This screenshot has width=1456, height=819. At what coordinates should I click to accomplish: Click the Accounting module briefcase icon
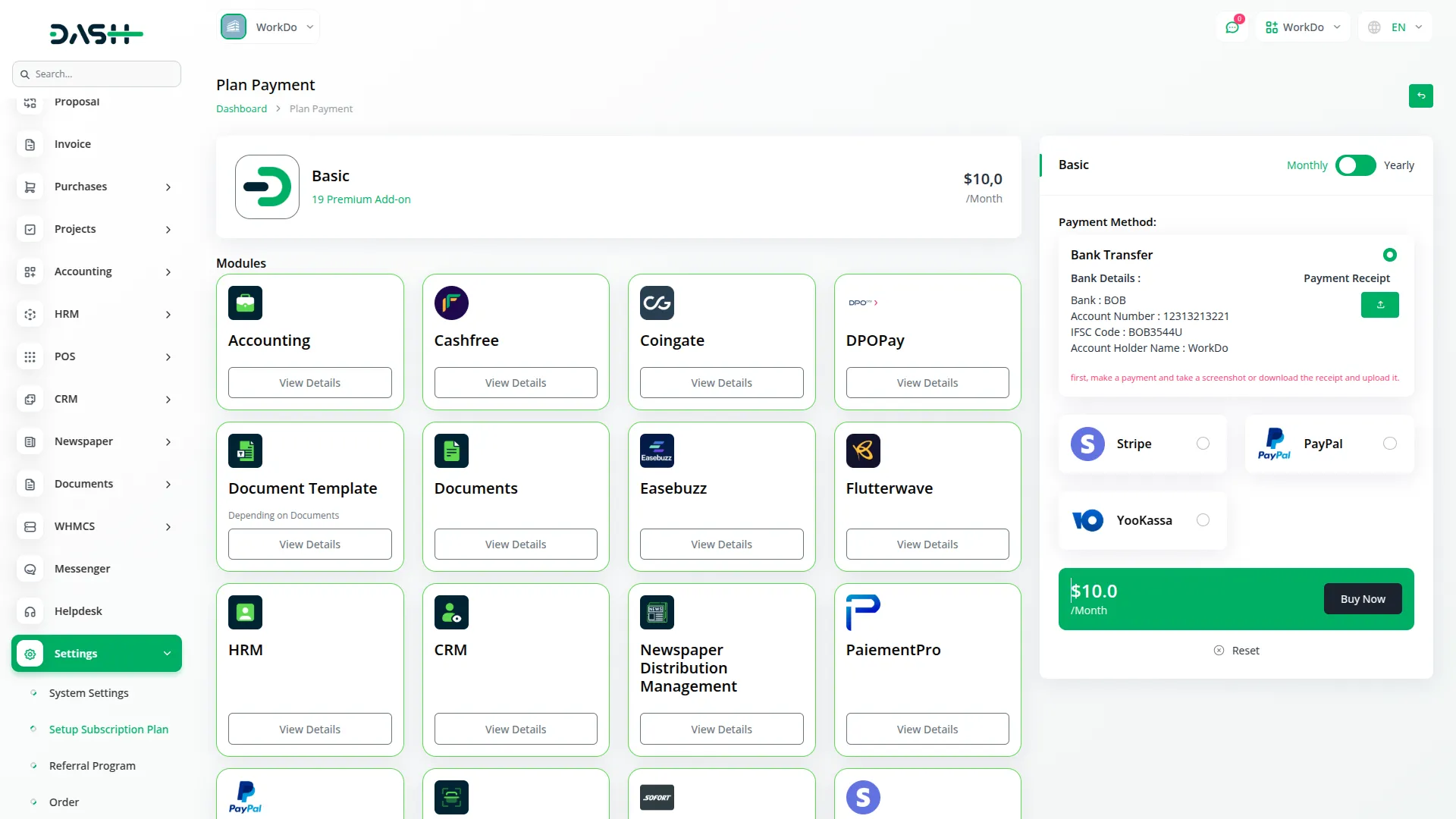point(245,303)
